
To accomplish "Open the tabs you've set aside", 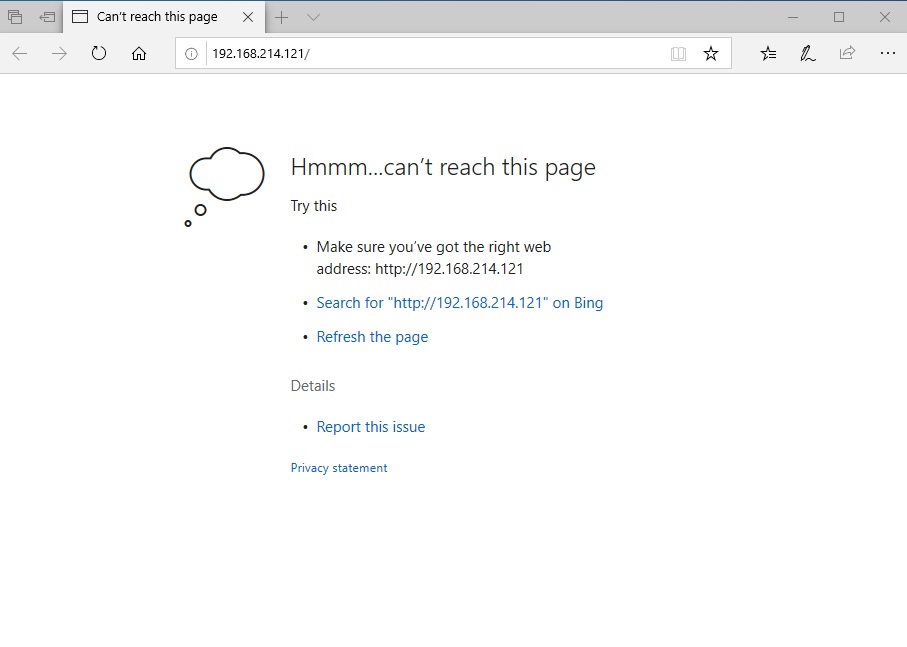I will click(15, 17).
